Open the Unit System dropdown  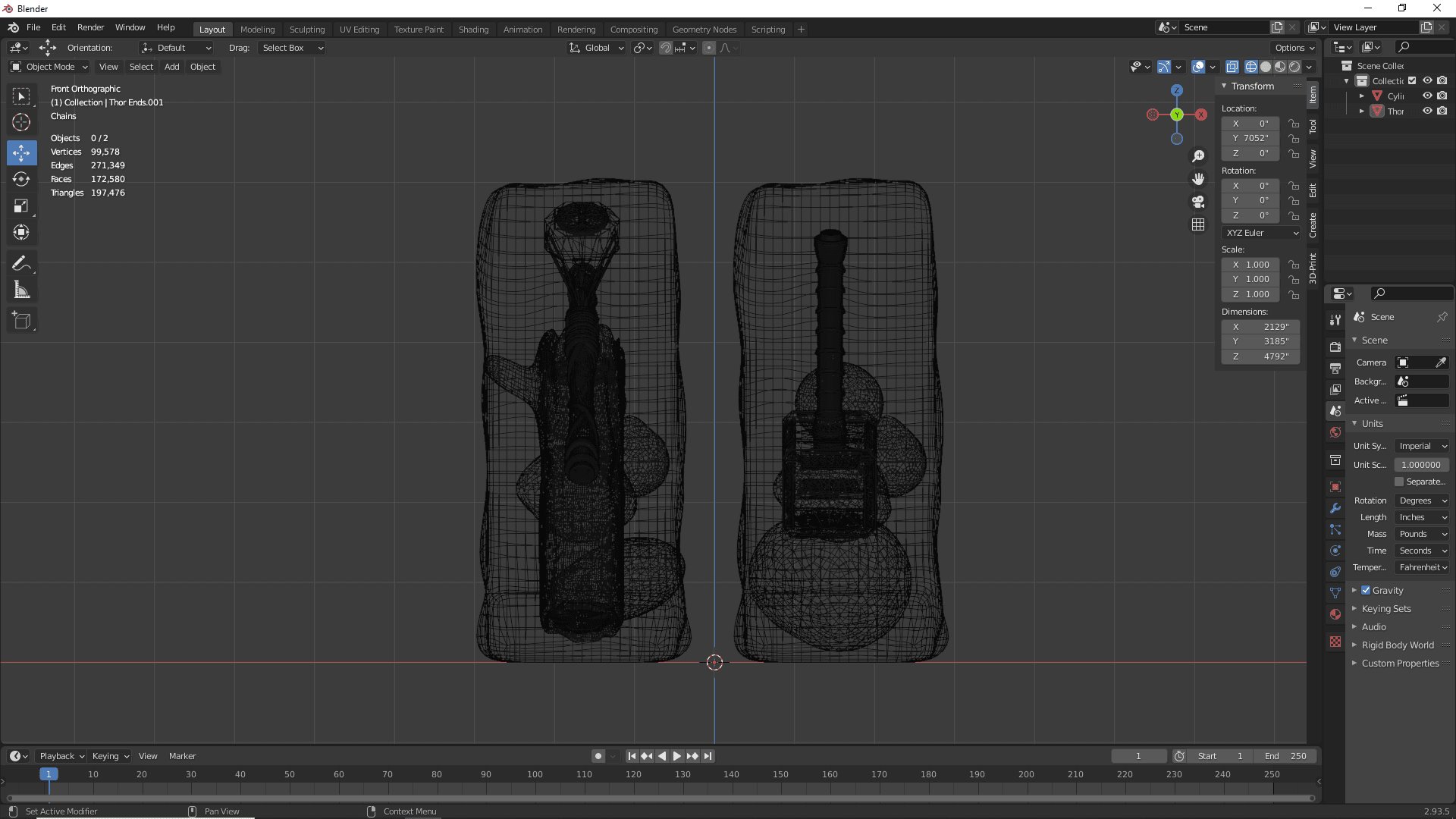click(1421, 446)
